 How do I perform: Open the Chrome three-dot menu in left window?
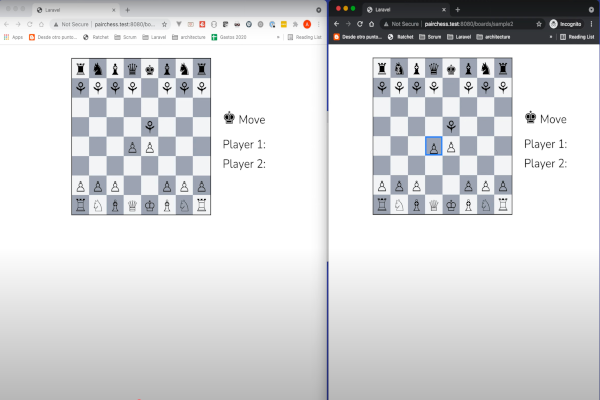click(x=318, y=24)
